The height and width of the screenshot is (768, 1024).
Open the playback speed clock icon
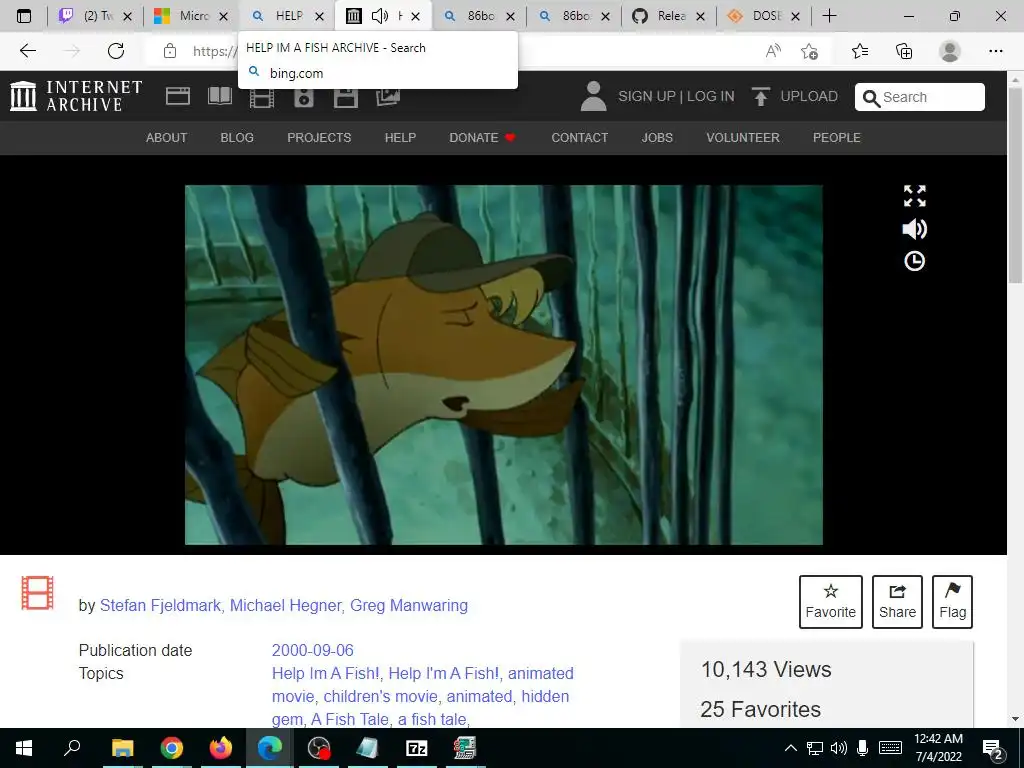click(914, 261)
